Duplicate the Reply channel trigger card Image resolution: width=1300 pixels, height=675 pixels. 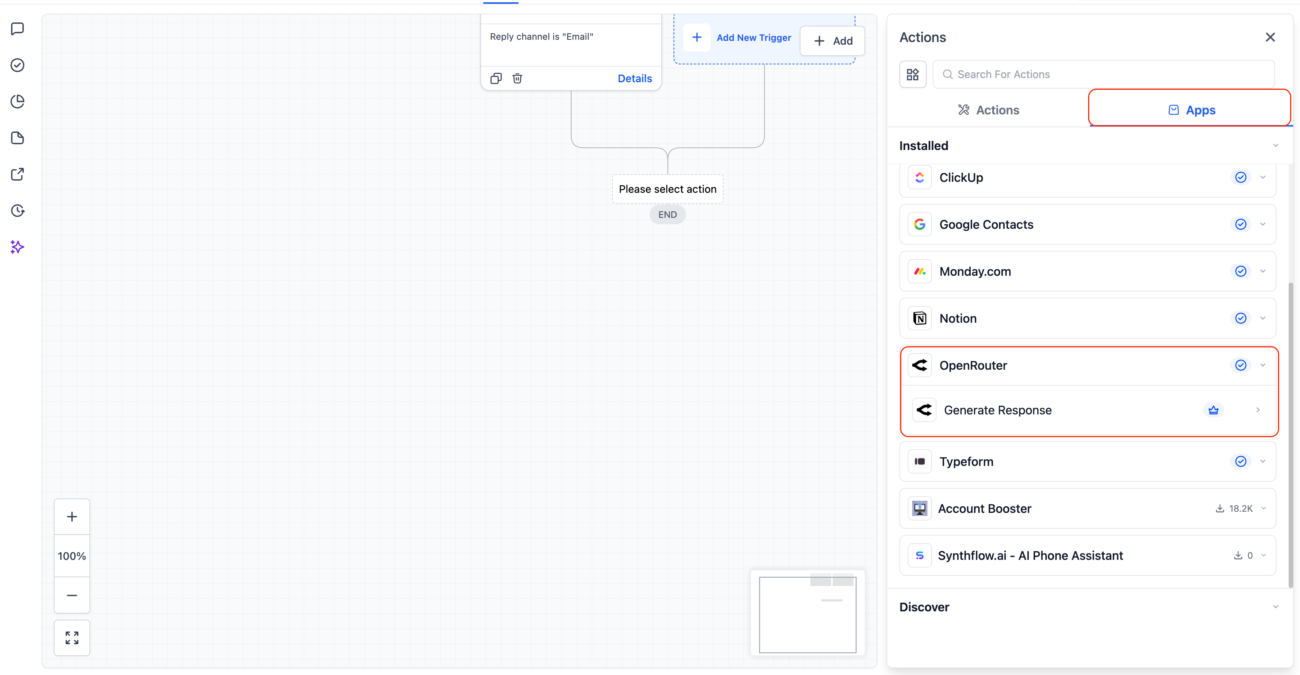click(496, 77)
